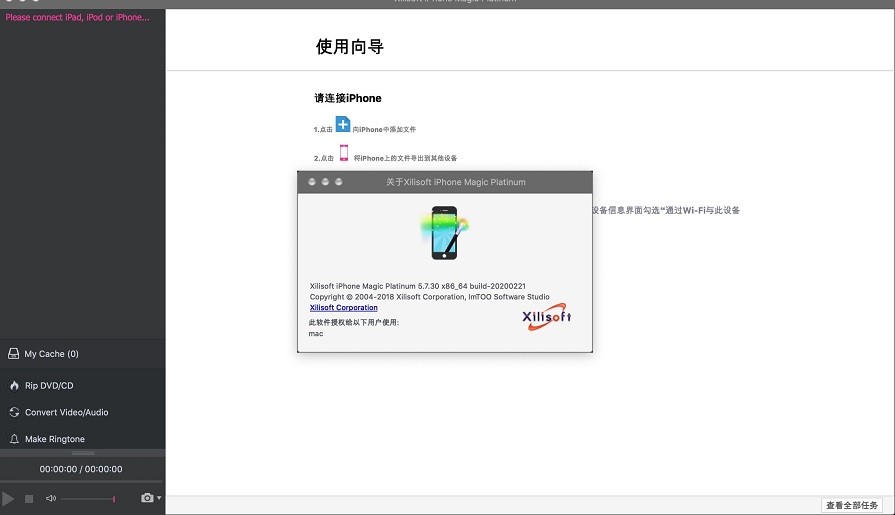Click the bell icon beside Make Ringtone
The width and height of the screenshot is (895, 515).
tap(14, 439)
